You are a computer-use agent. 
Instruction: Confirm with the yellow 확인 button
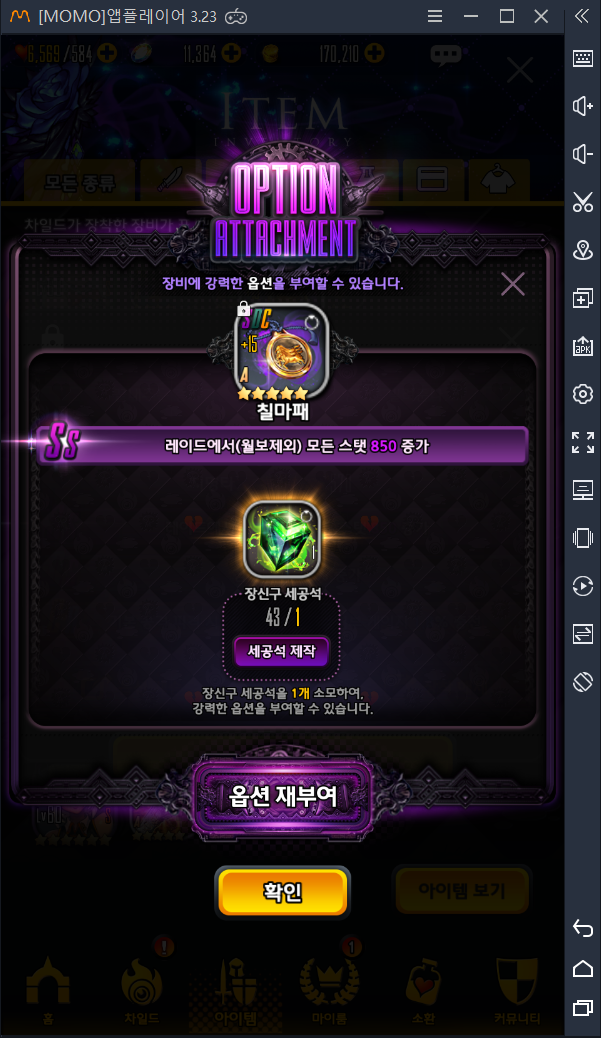click(283, 892)
